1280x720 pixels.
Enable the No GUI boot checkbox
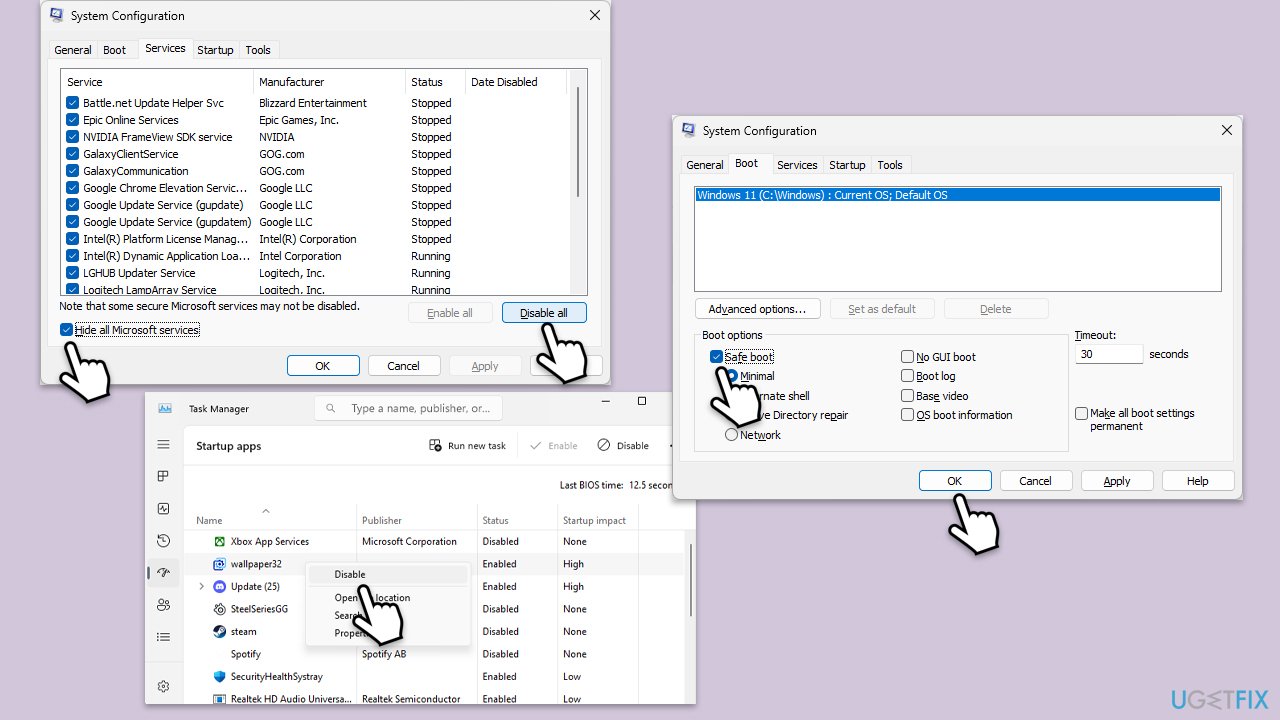click(907, 357)
